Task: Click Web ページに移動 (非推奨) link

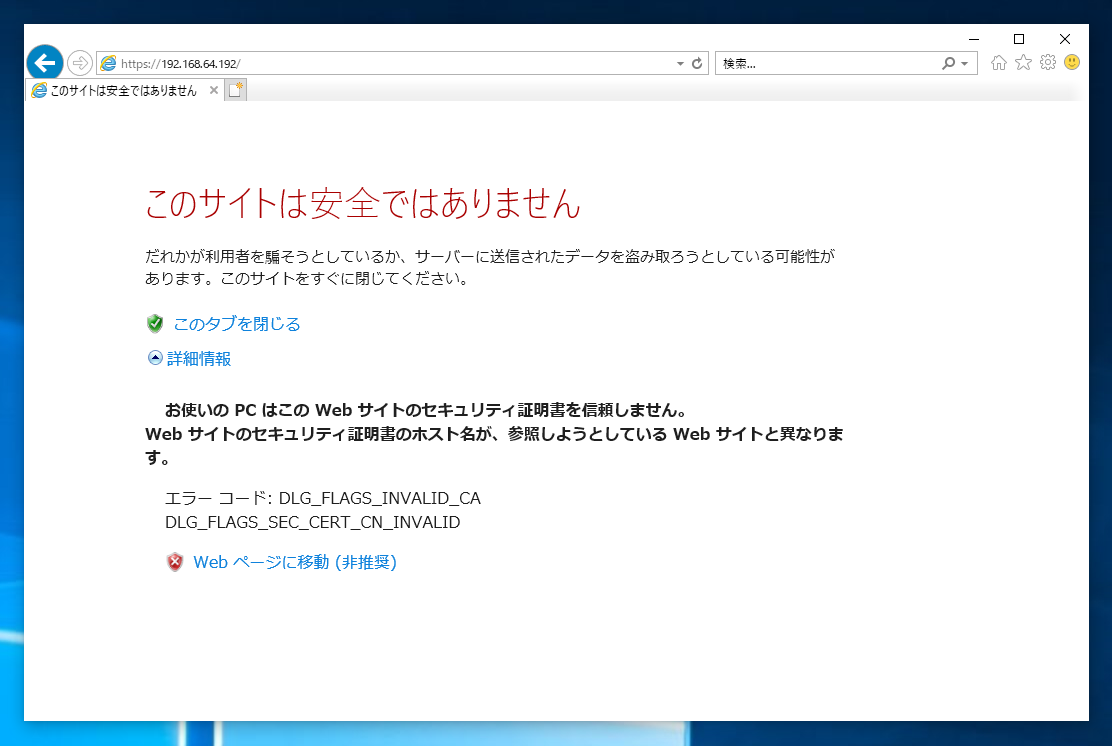Action: point(295,562)
